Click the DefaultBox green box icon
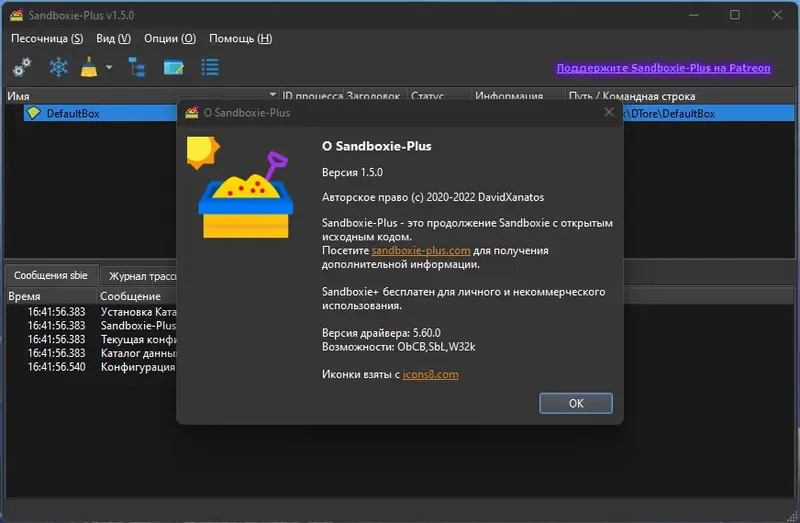 (34, 113)
